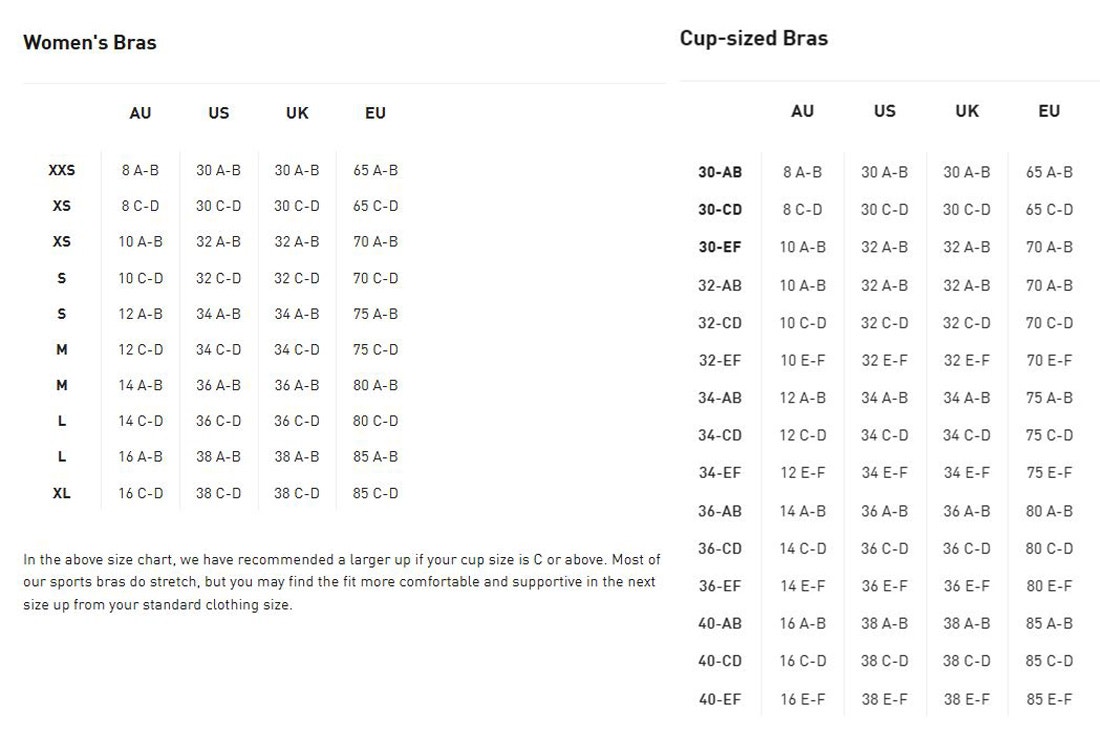Click the 65 A-B cell in XXS row
Viewport: 1100px width, 750px height.
point(375,170)
